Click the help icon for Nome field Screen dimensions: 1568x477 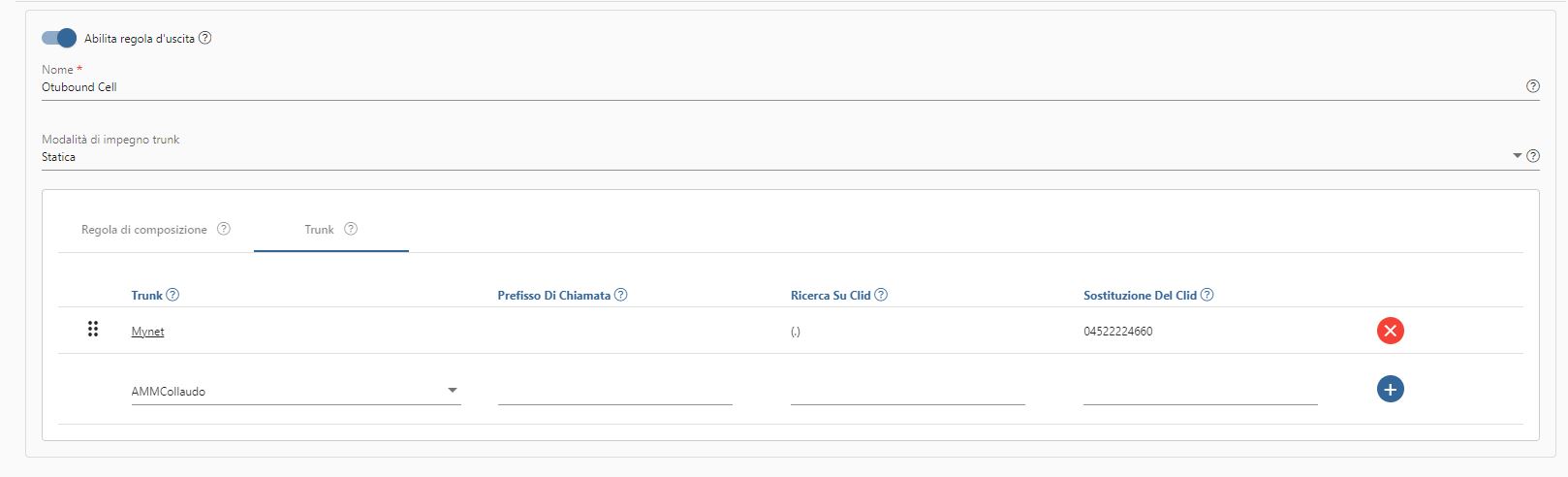[x=1532, y=86]
